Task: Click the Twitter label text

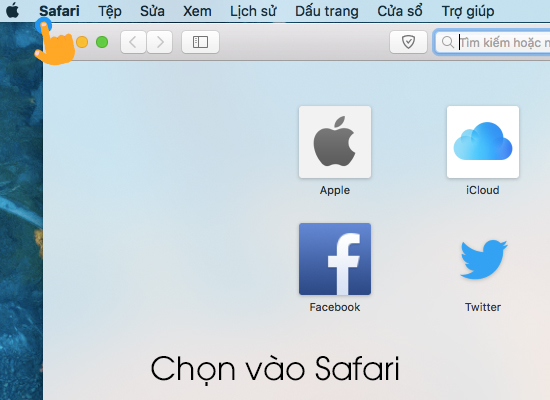Action: point(483,307)
